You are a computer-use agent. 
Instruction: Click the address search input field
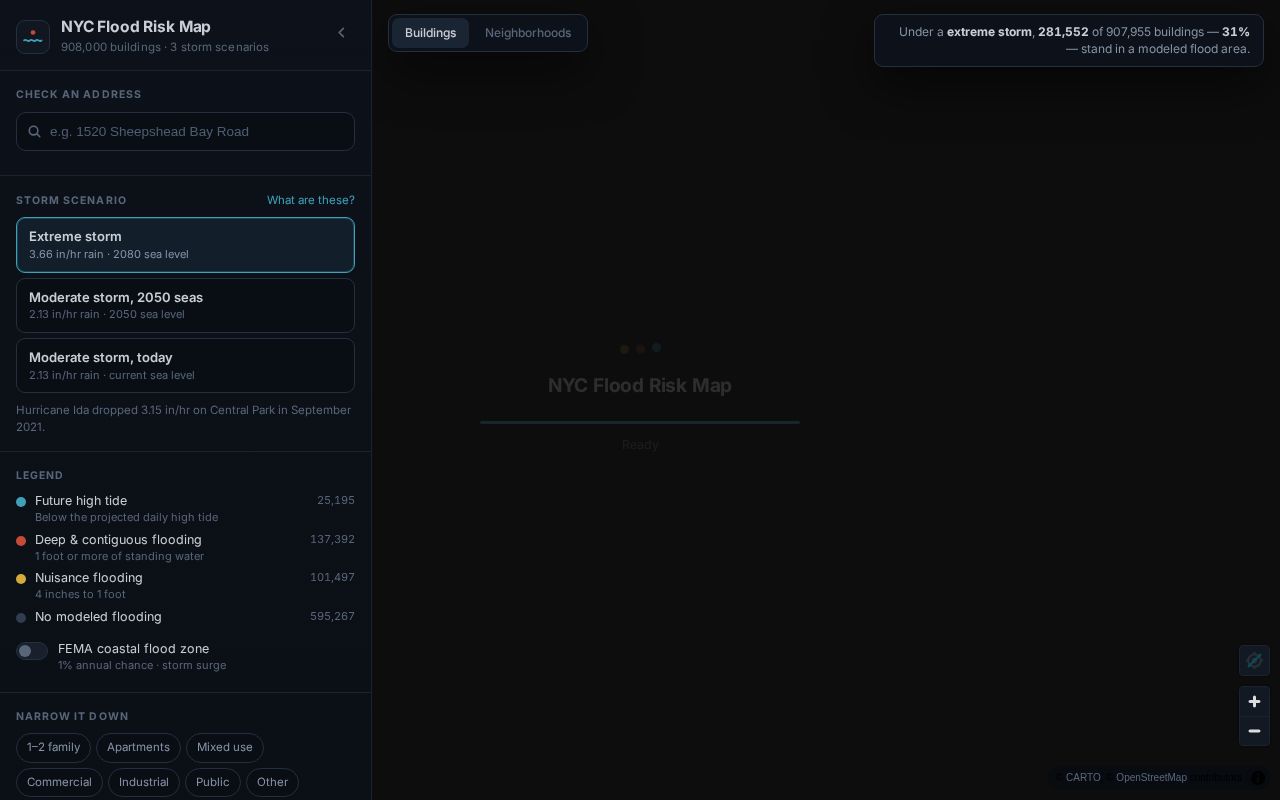(x=185, y=131)
